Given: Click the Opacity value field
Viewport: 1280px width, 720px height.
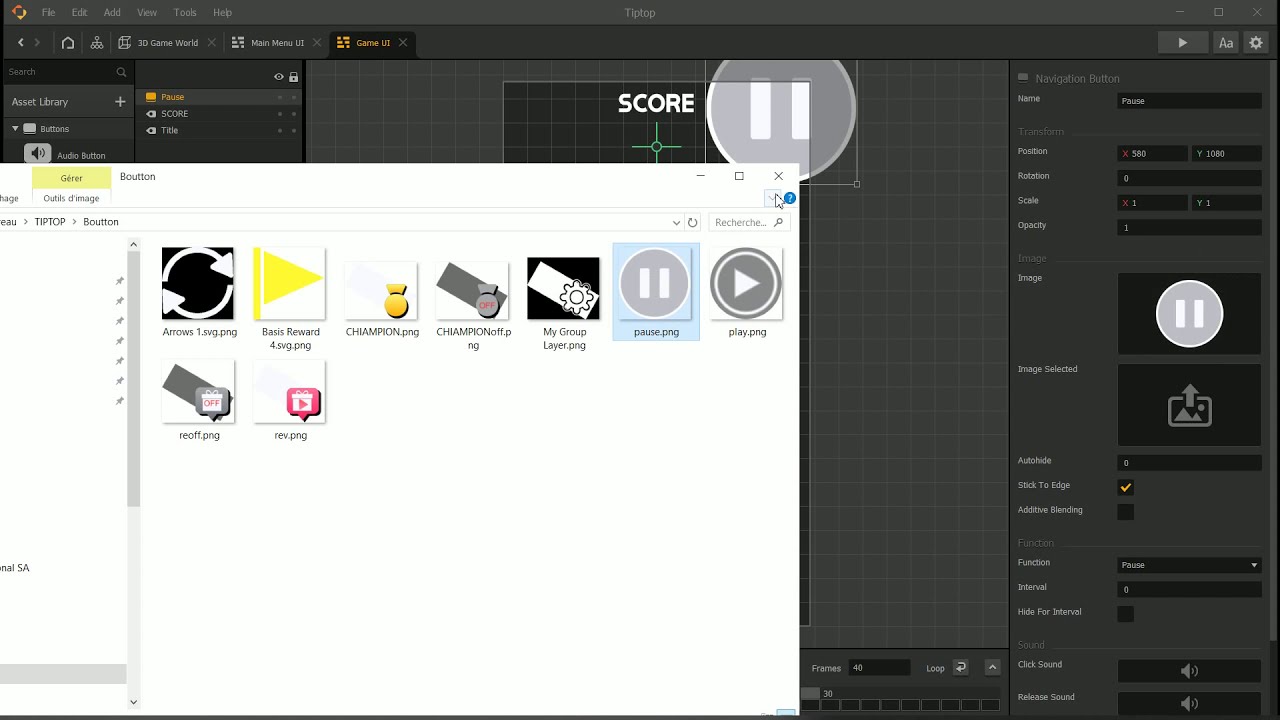Looking at the screenshot, I should [x=1189, y=227].
